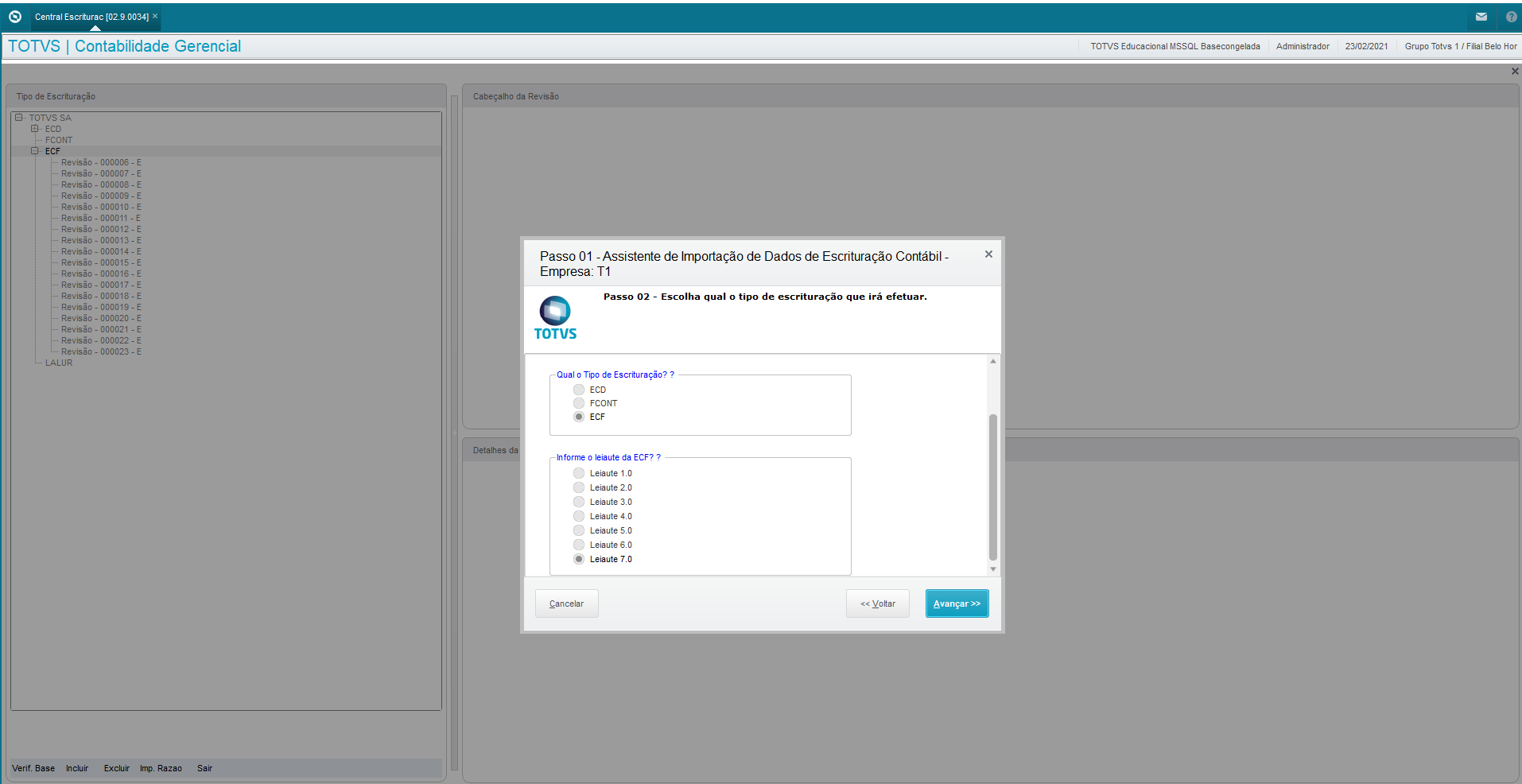Select Revisão - 000023 - E row

click(101, 351)
